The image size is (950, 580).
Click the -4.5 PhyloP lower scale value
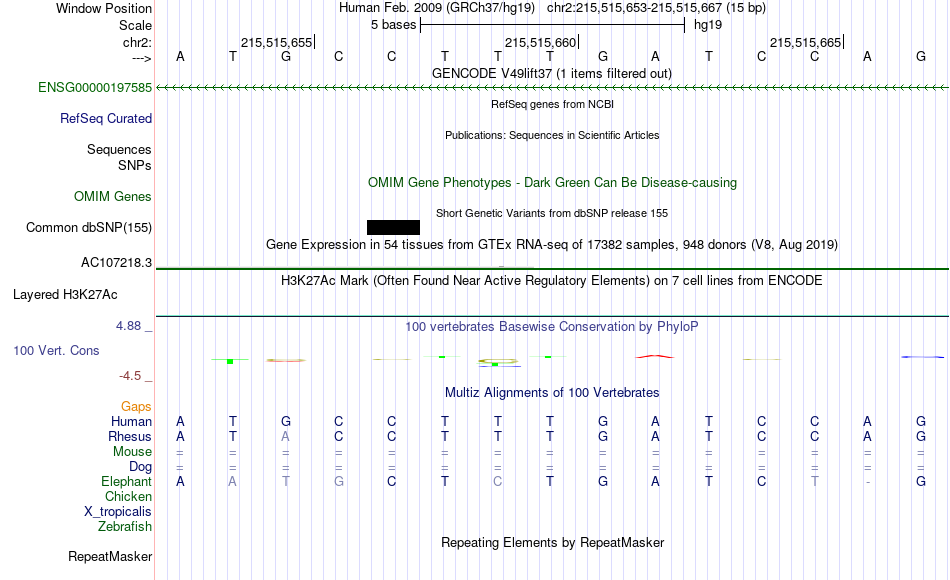pyautogui.click(x=130, y=376)
